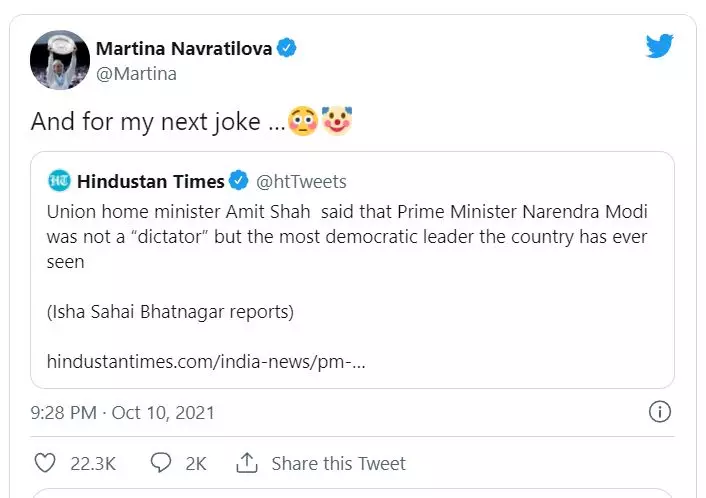706x498 pixels.
Task: Open the @Martina handle link
Action: [x=135, y=72]
